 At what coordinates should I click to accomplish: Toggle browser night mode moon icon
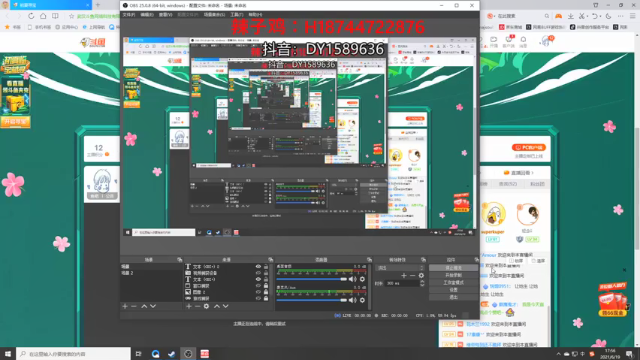tap(609, 16)
